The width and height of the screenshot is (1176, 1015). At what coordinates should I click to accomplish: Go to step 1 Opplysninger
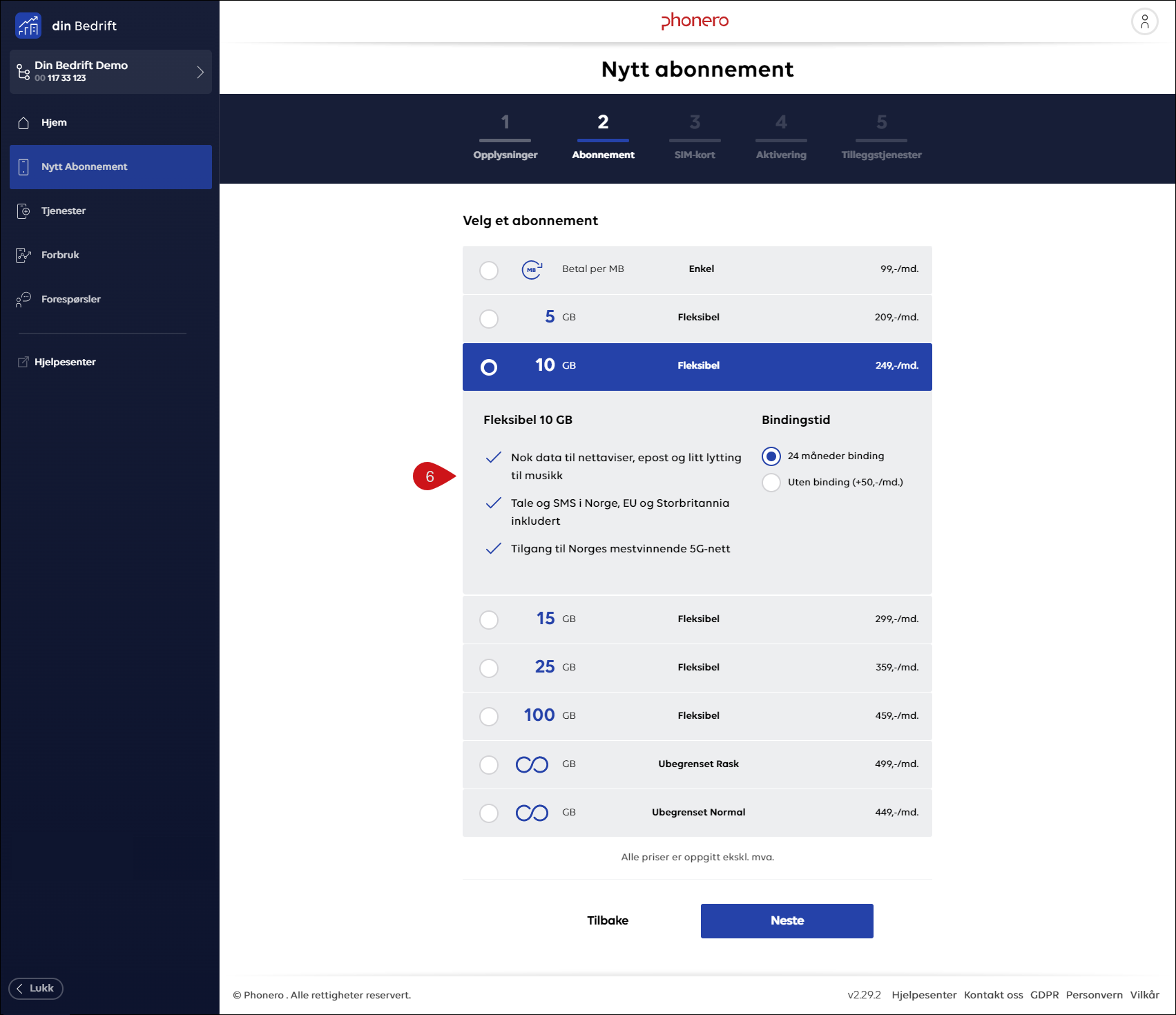coord(505,137)
